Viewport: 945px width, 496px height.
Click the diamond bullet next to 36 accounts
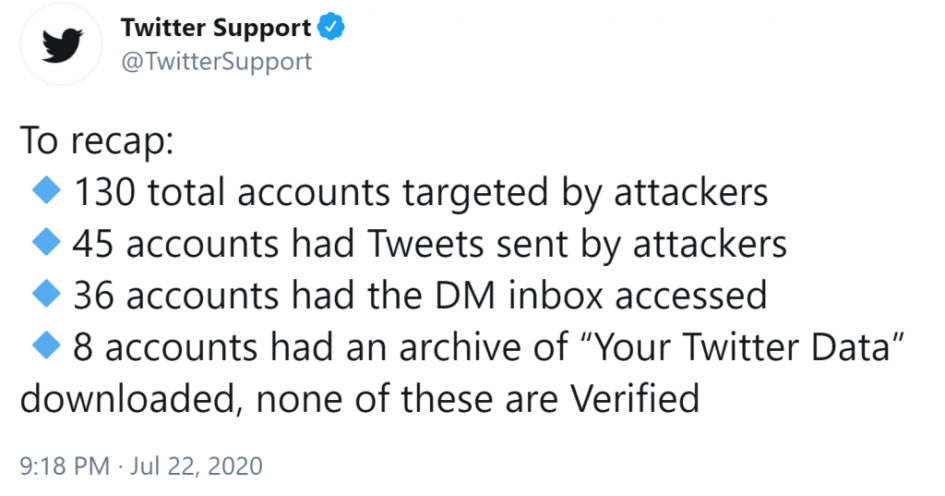click(46, 295)
